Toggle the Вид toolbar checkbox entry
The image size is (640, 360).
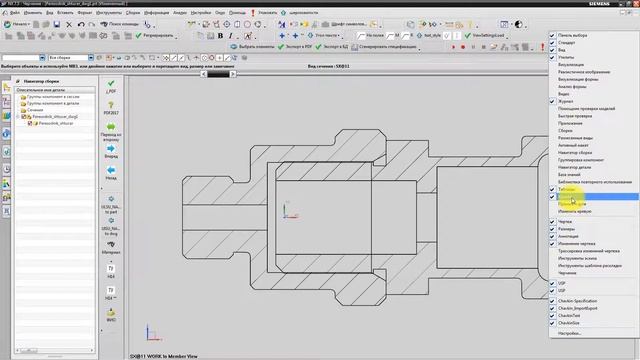(594, 50)
